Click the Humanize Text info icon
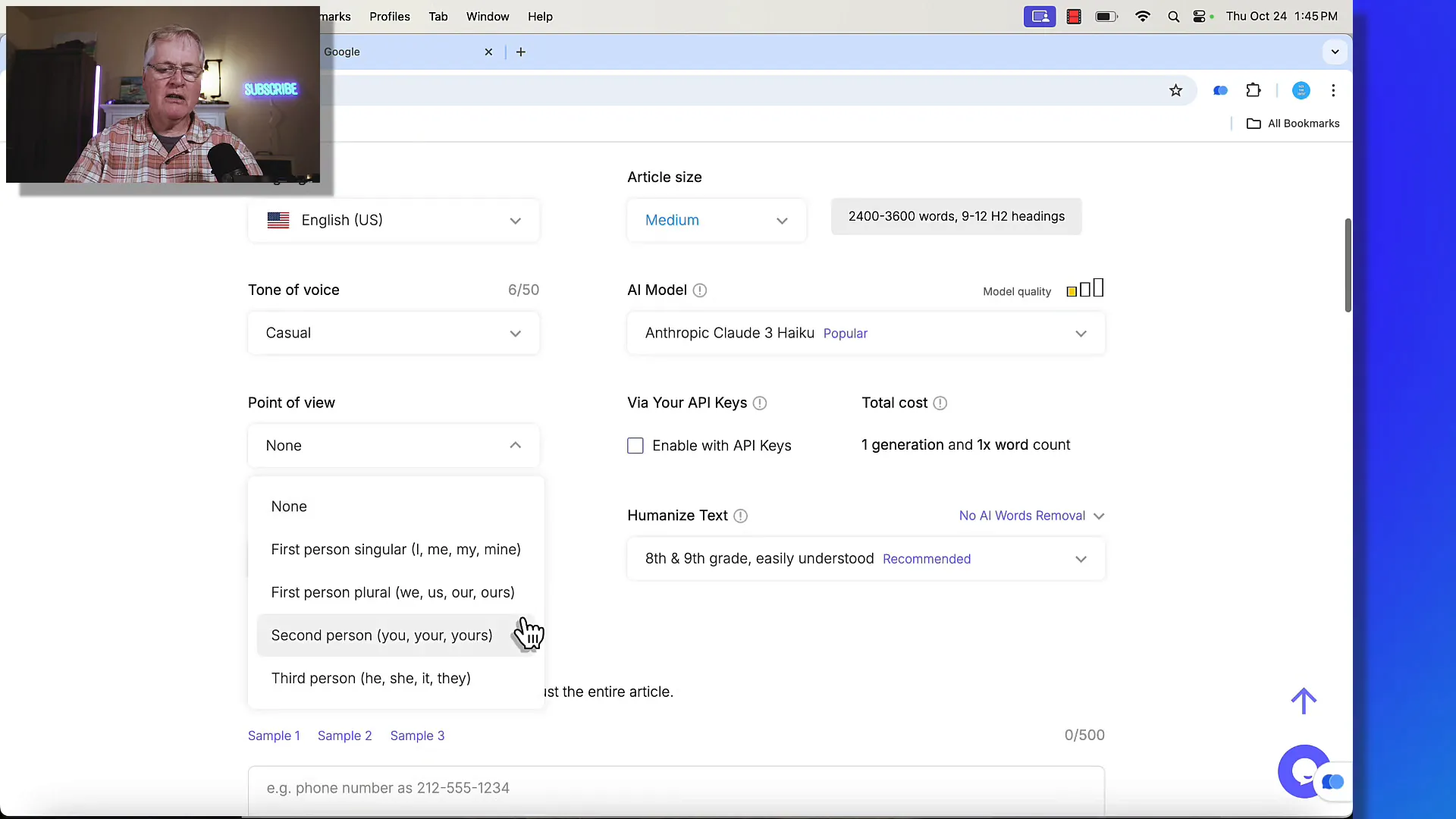 click(x=740, y=515)
